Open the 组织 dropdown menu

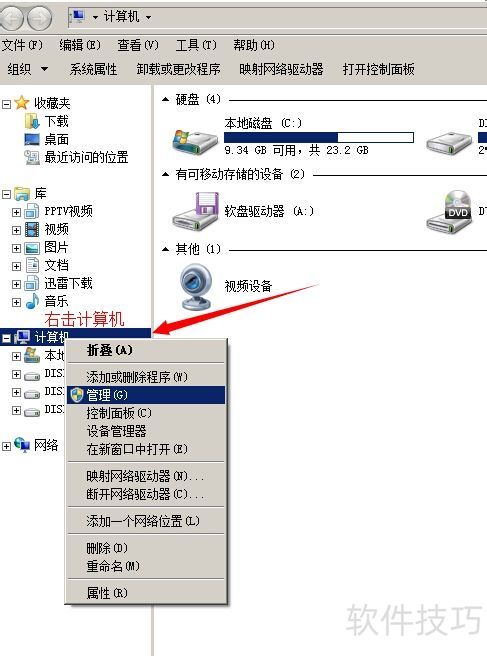(x=28, y=69)
